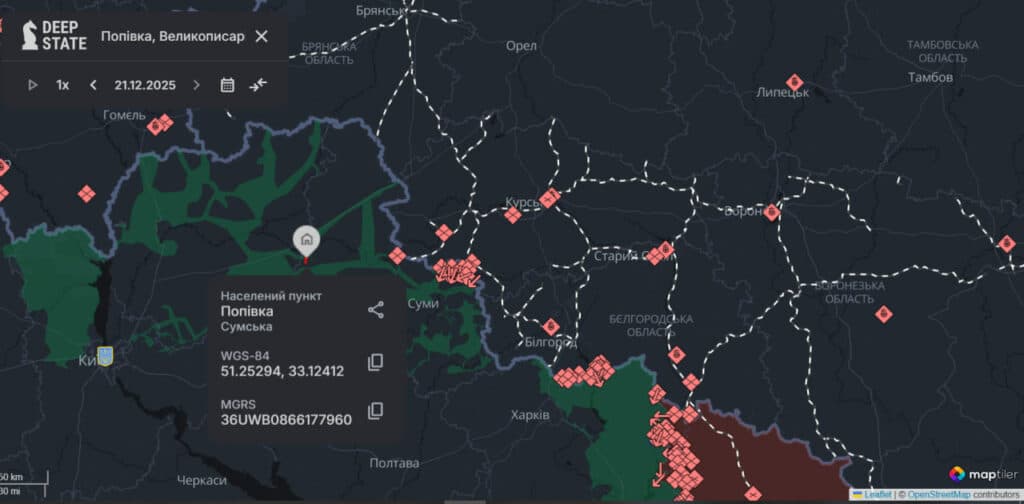Viewport: 1024px width, 504px height.
Task: Copy the MGRS coordinates
Action: 376,410
